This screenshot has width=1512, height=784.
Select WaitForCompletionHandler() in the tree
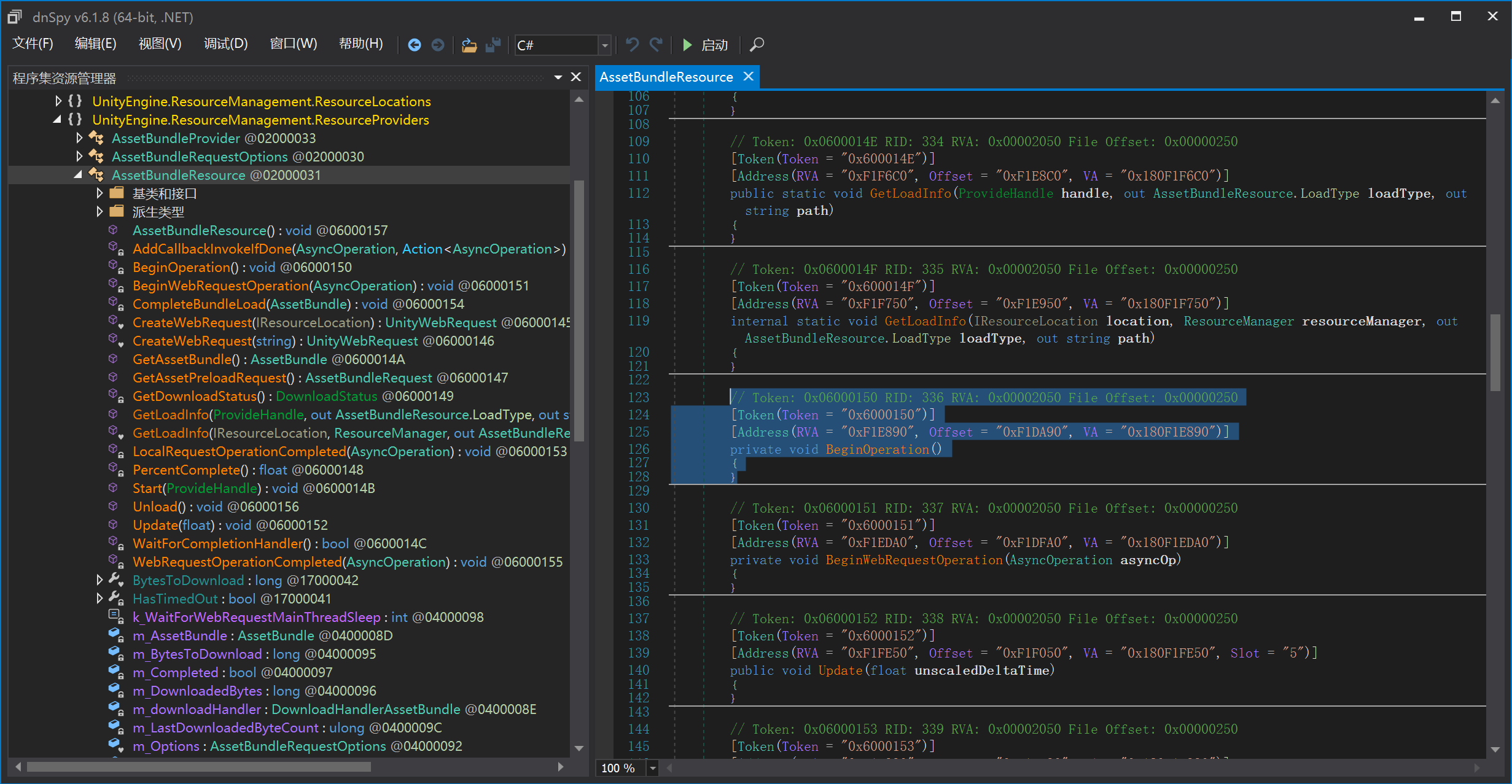tap(279, 543)
